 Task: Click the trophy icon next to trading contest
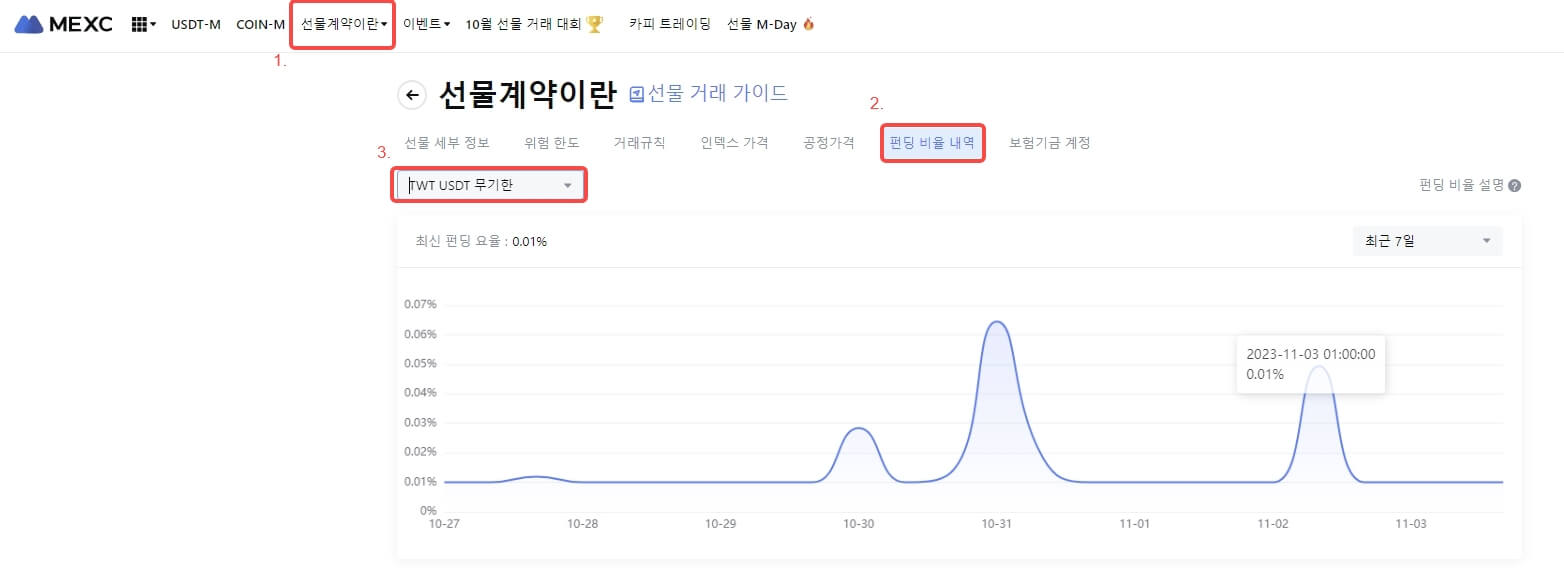[595, 24]
